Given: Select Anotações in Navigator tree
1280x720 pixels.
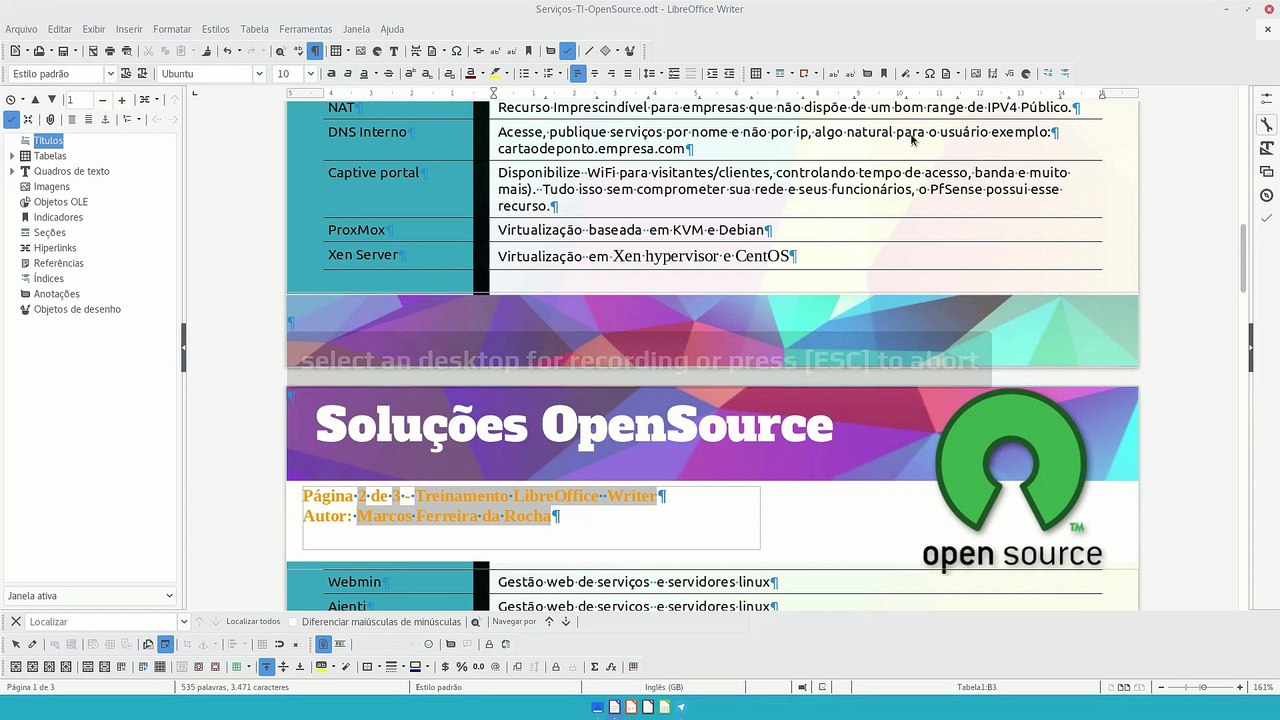Looking at the screenshot, I should point(57,294).
